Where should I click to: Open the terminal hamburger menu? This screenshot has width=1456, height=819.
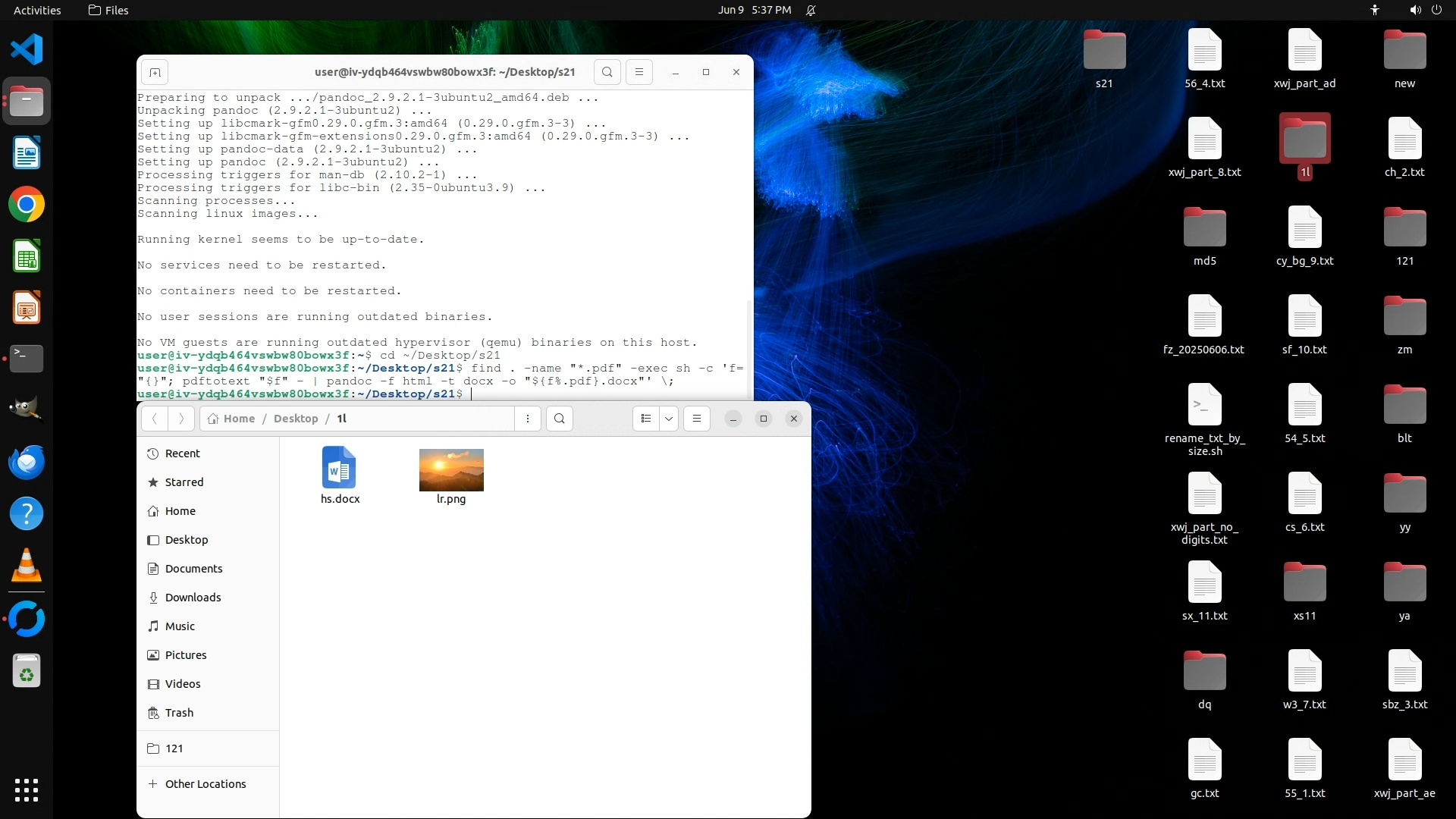click(639, 72)
